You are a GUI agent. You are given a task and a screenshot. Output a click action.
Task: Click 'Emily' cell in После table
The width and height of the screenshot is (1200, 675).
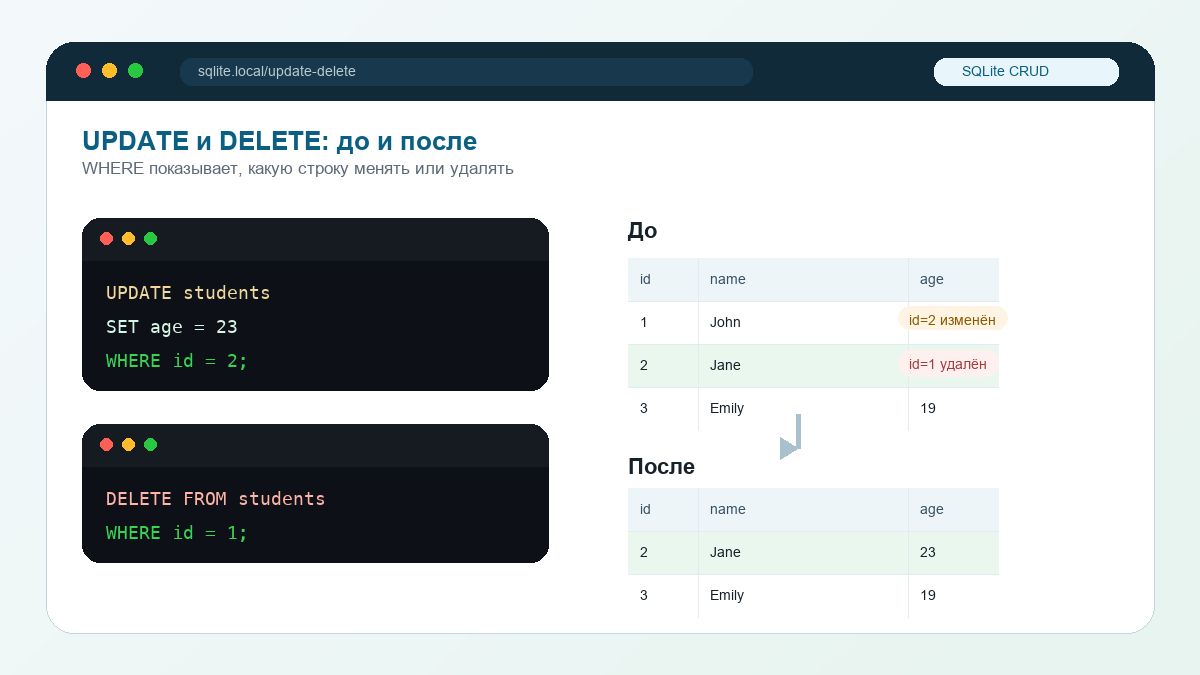tap(803, 596)
